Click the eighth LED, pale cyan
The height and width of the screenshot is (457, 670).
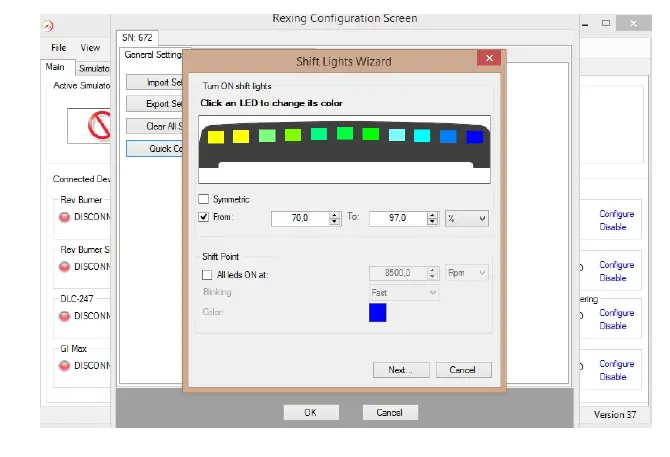click(397, 135)
